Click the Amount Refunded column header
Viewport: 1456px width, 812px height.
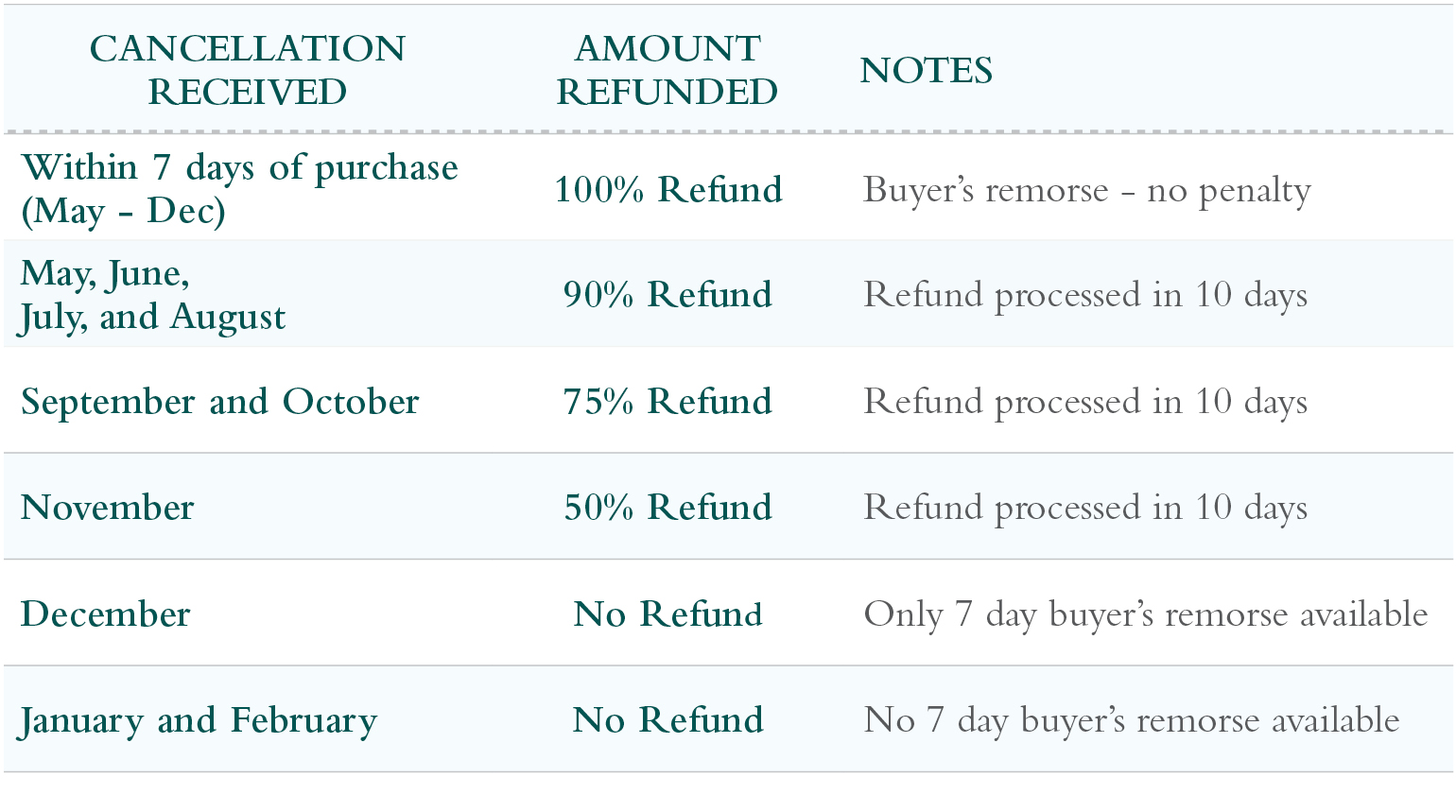[x=667, y=70]
